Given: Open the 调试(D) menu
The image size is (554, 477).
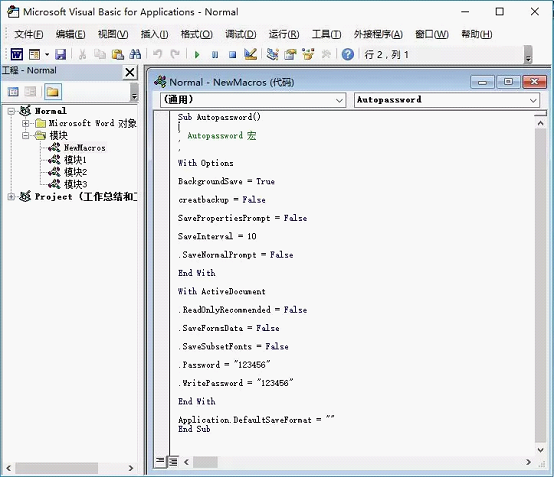Looking at the screenshot, I should [x=241, y=34].
